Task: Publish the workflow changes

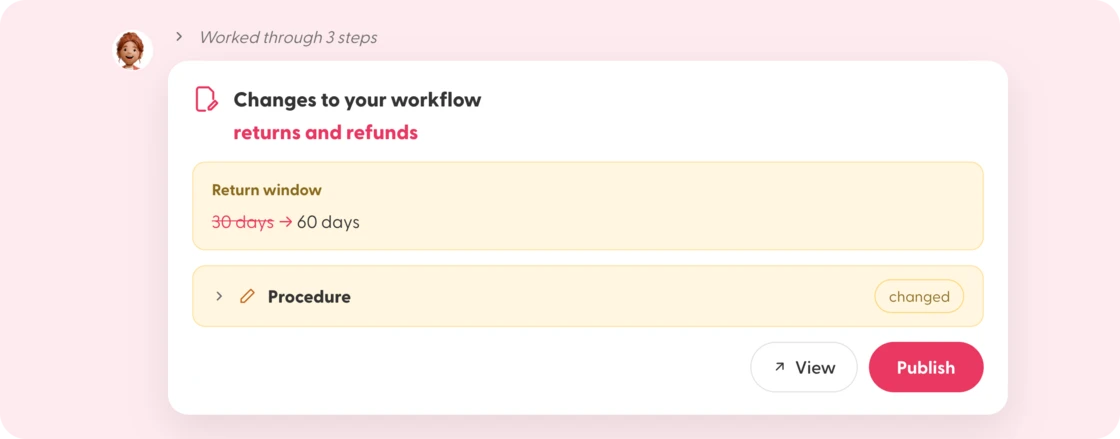Action: (926, 367)
